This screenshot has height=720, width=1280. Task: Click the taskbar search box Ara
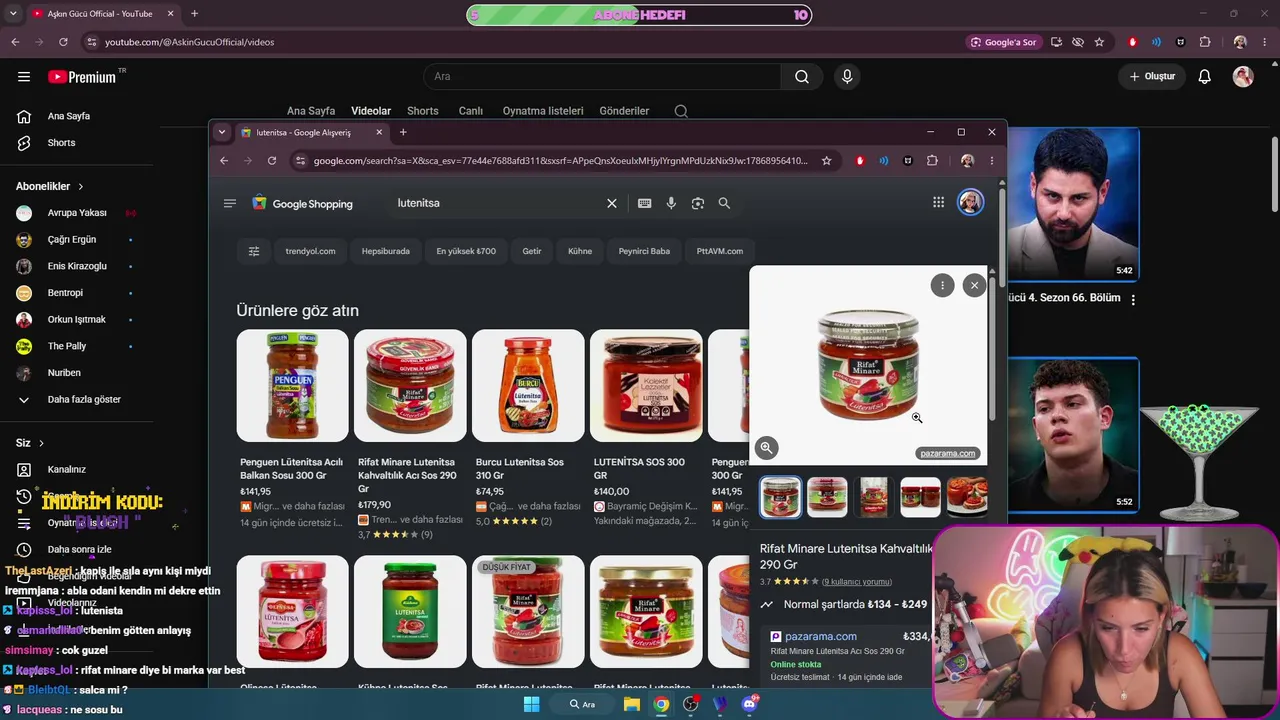[583, 704]
